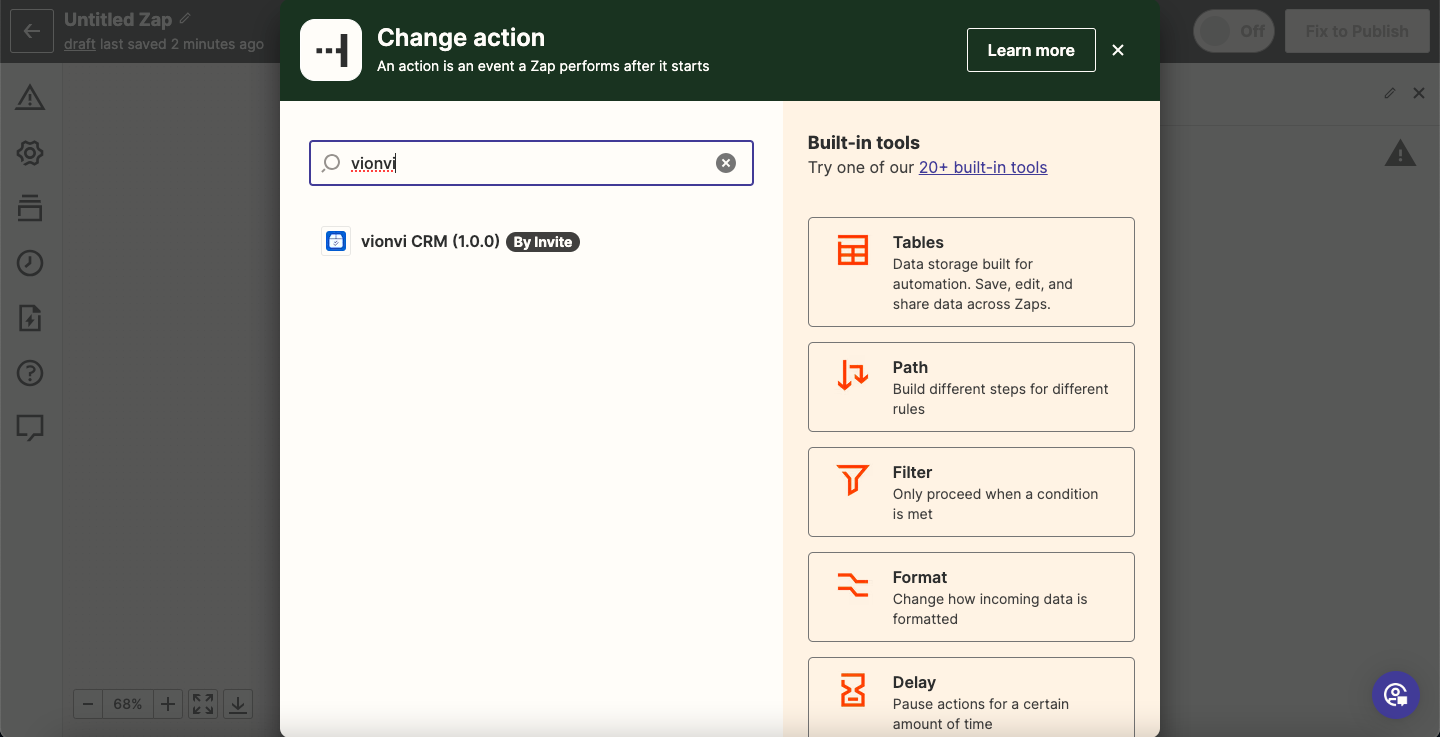Select the Path built-in tool card
This screenshot has width=1440, height=737.
pos(971,387)
